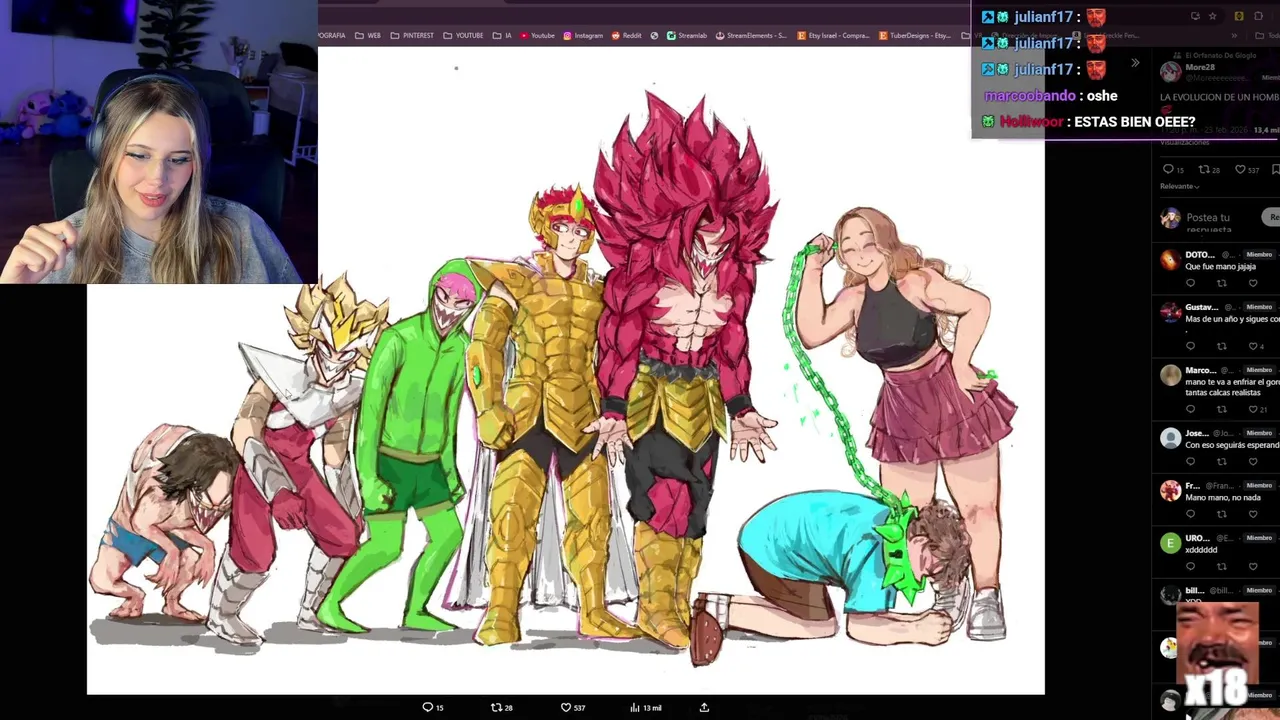Like DOTO's 'Que fue mano jajaja' comment
1280x720 pixels.
(x=1253, y=283)
